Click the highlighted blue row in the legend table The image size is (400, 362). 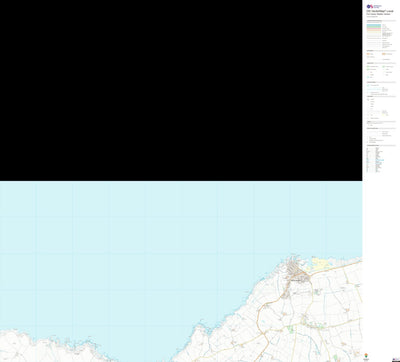[375, 160]
